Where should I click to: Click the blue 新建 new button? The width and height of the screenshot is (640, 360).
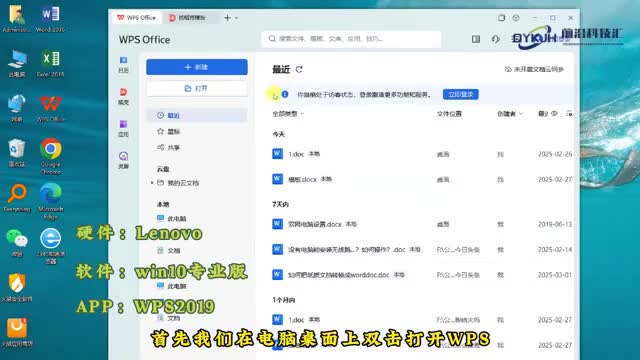(197, 67)
